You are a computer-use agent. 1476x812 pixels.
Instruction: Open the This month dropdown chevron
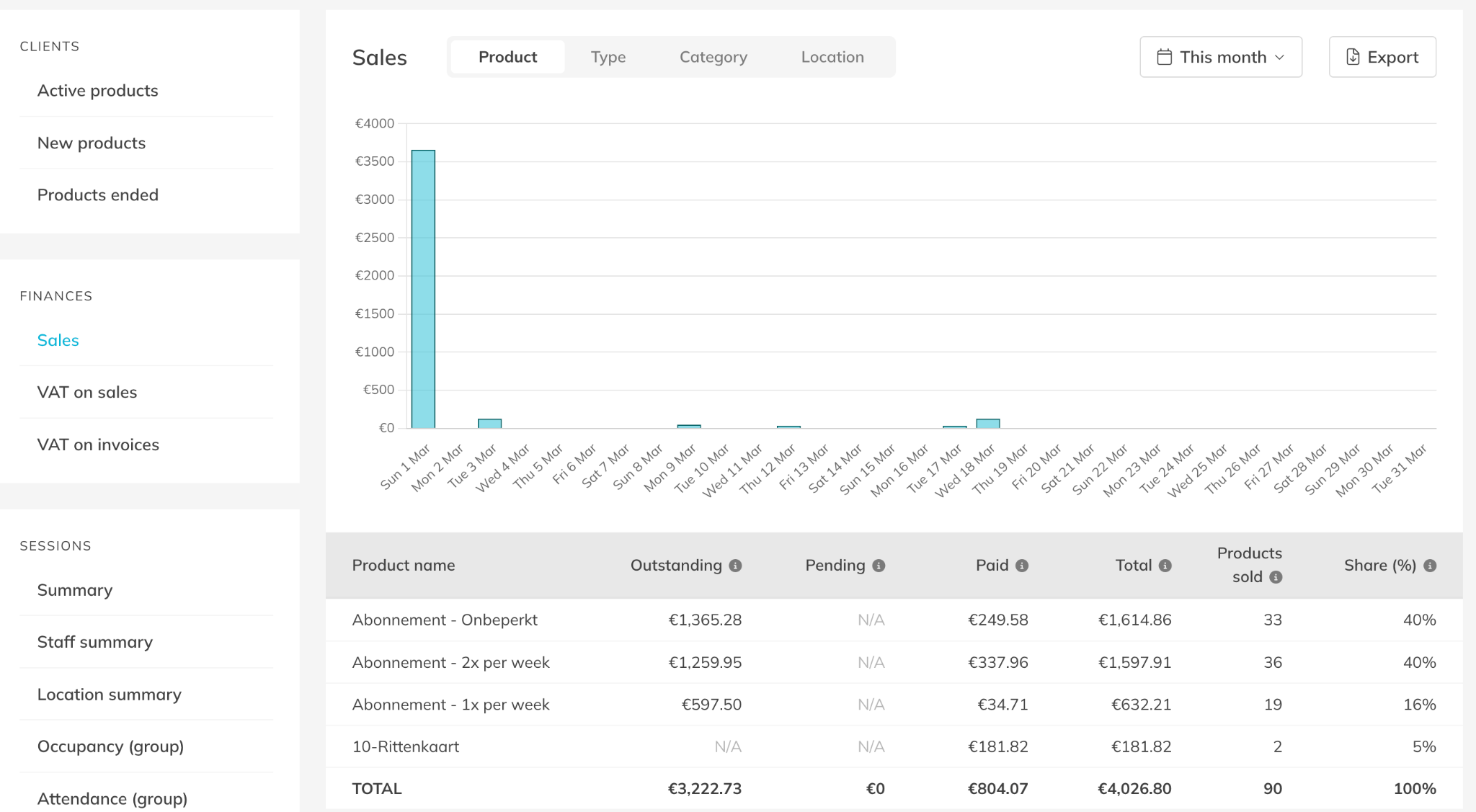1280,57
